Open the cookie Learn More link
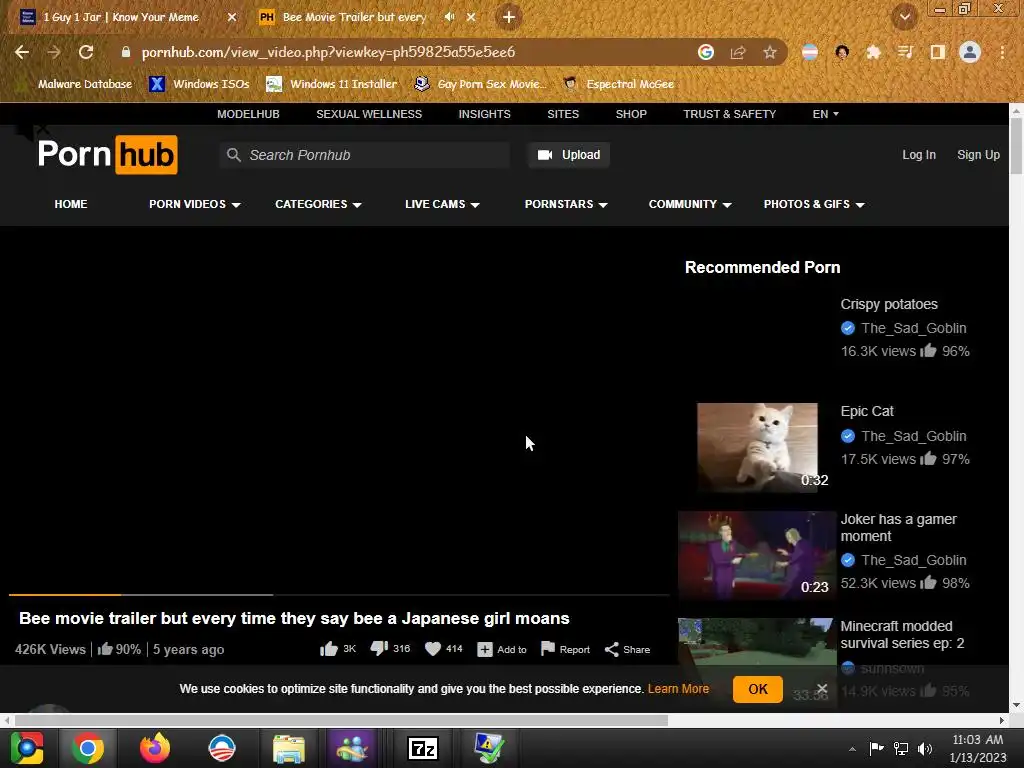 point(678,688)
